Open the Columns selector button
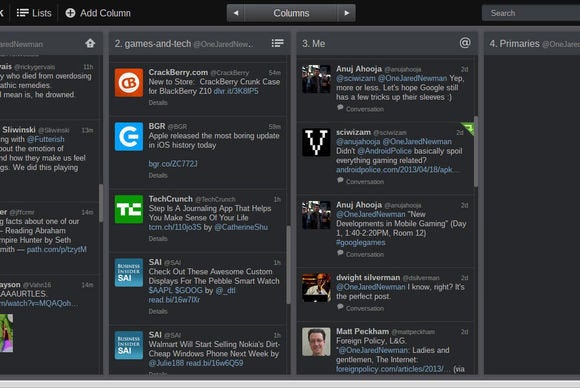 point(291,13)
